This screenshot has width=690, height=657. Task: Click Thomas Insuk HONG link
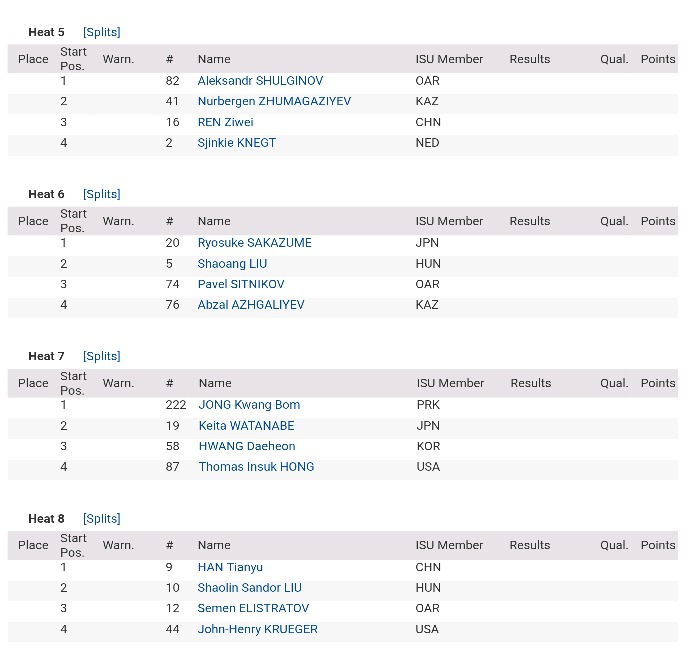(x=256, y=467)
